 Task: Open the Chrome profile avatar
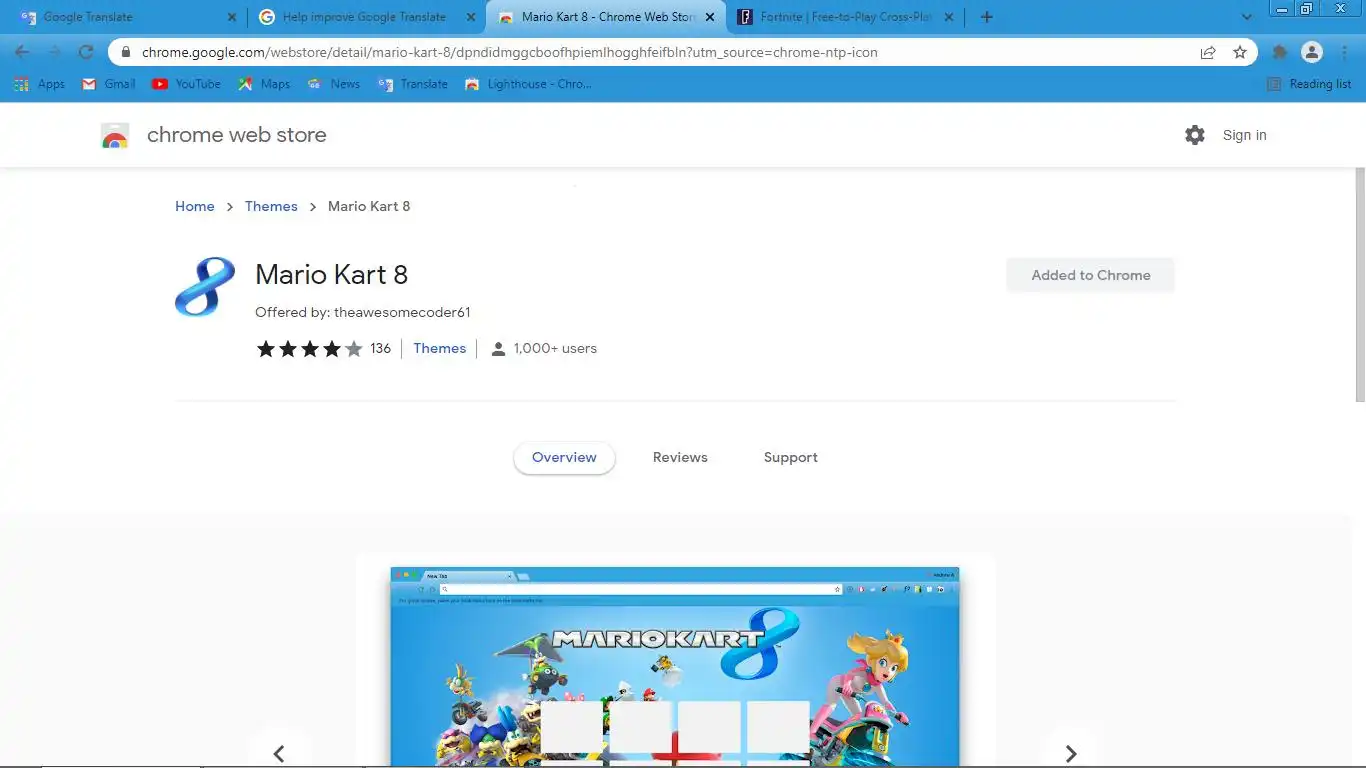point(1312,52)
